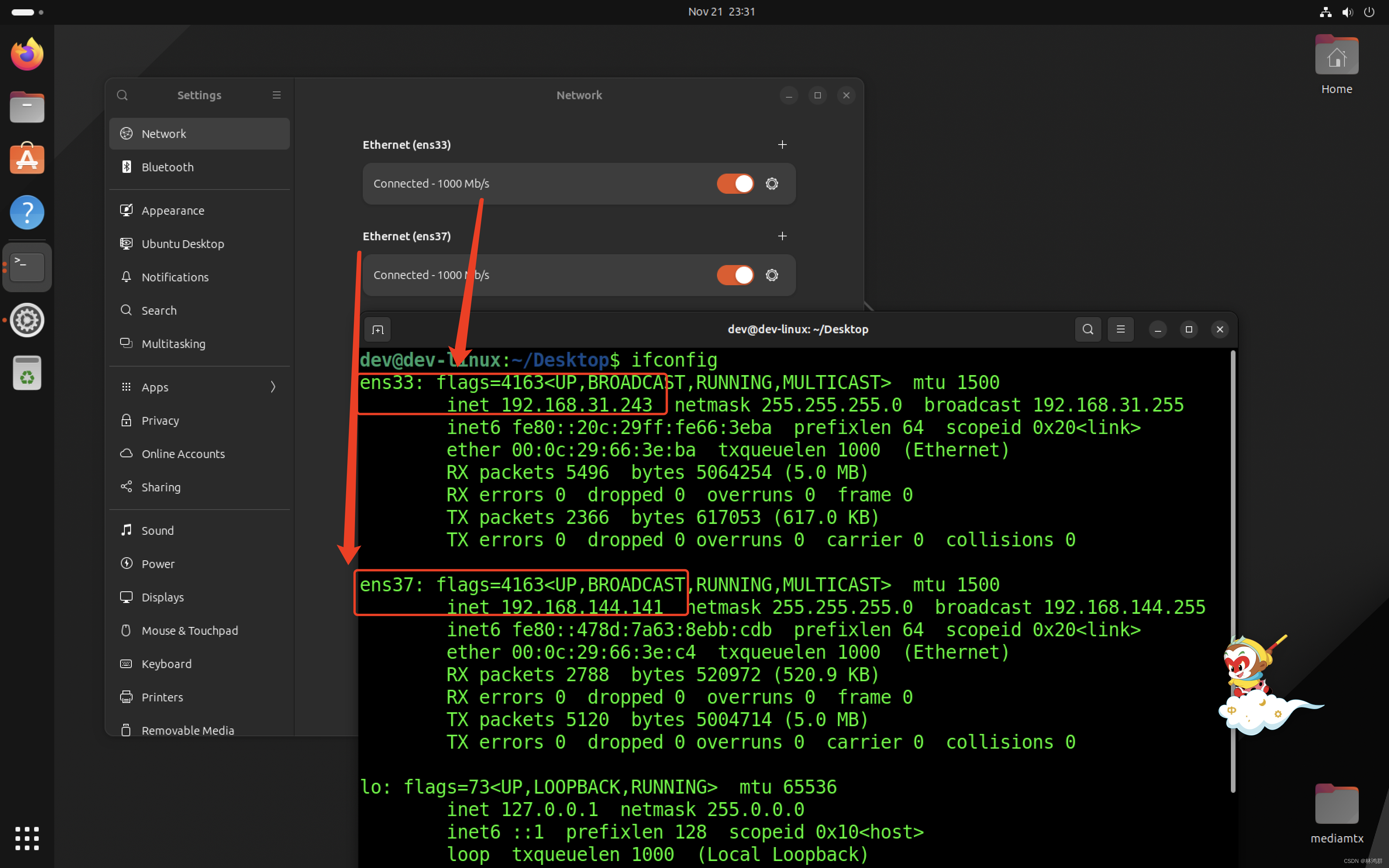
Task: Open Search settings panel
Action: 199,310
